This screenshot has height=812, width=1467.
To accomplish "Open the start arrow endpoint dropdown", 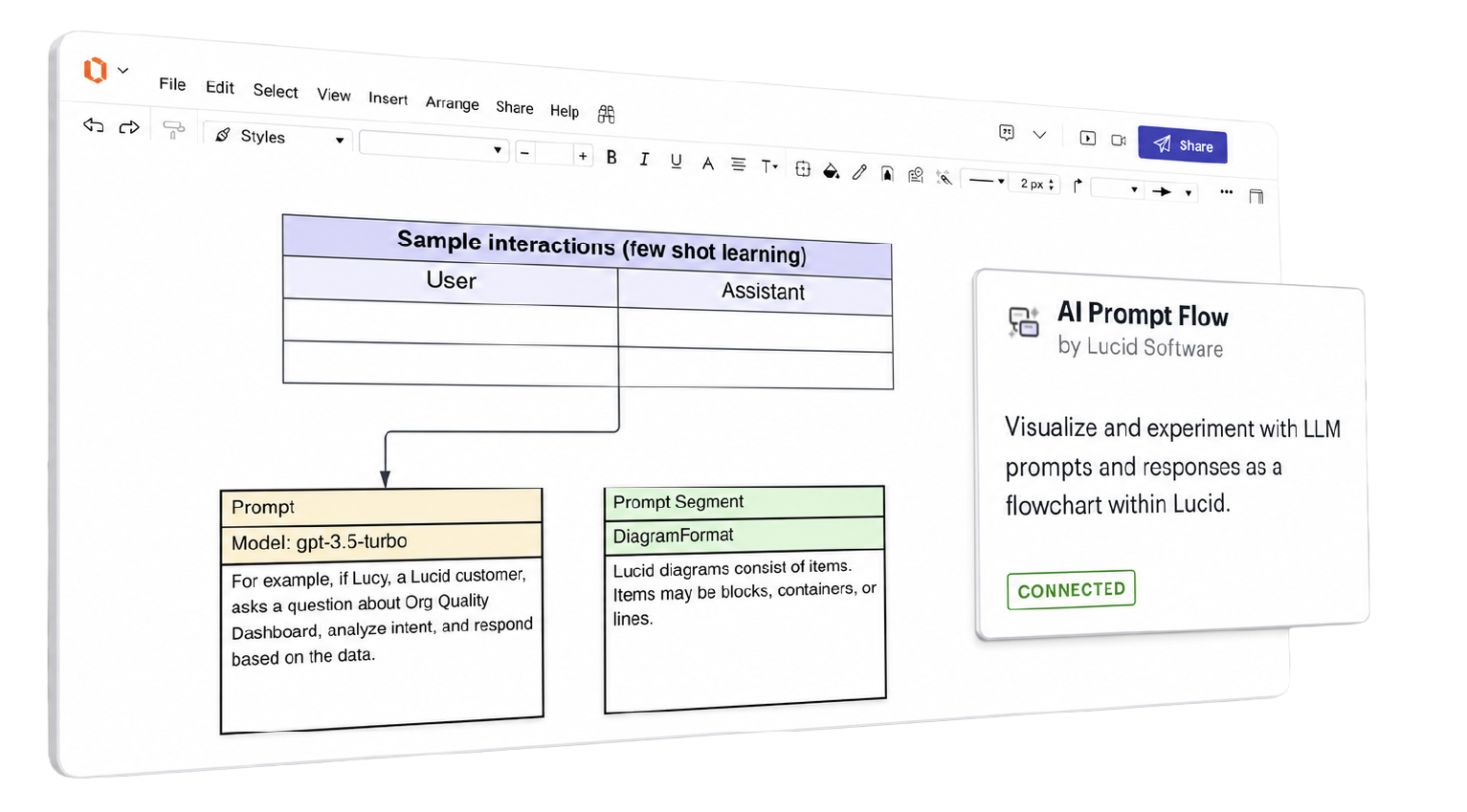I will click(1117, 188).
